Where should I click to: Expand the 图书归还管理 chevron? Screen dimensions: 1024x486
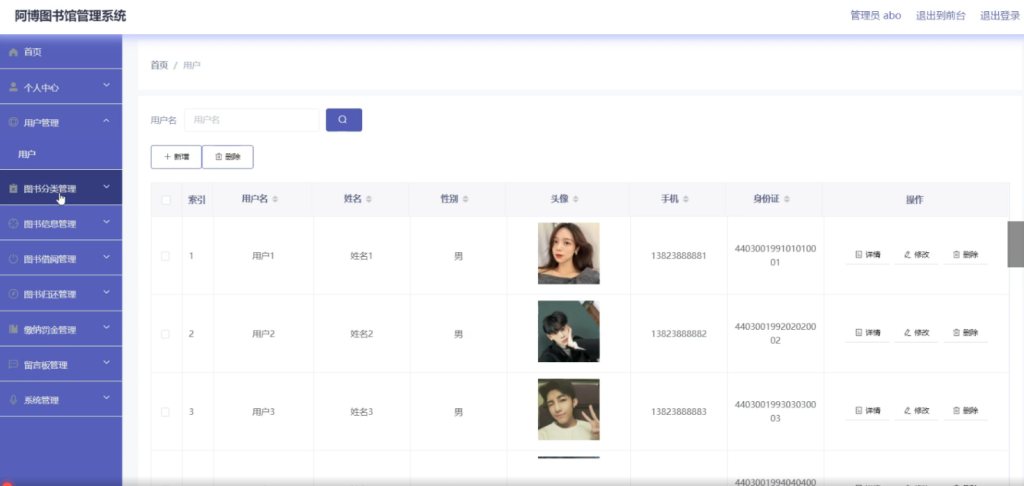pyautogui.click(x=106, y=293)
